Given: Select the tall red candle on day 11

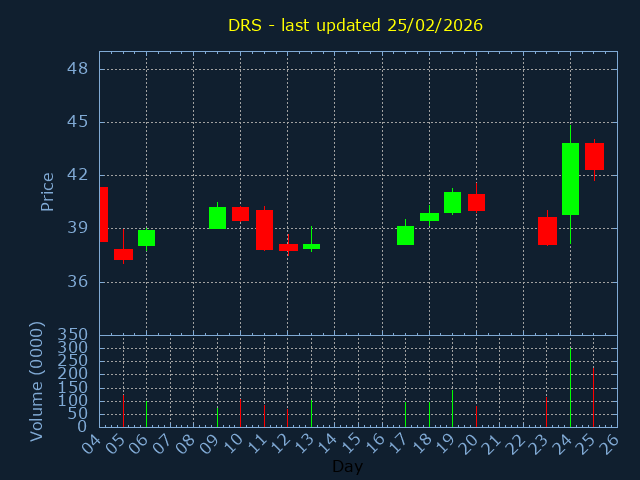Looking at the screenshot, I should (264, 229).
